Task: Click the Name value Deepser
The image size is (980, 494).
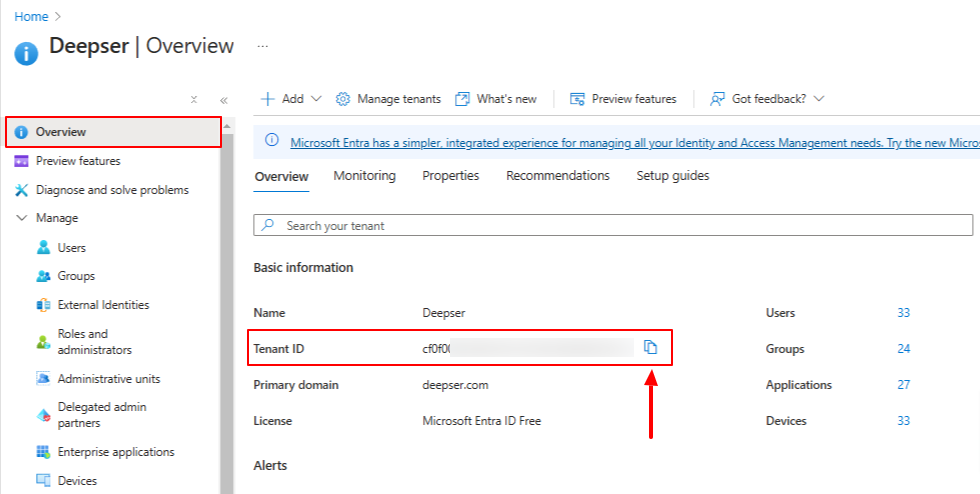Action: (444, 313)
